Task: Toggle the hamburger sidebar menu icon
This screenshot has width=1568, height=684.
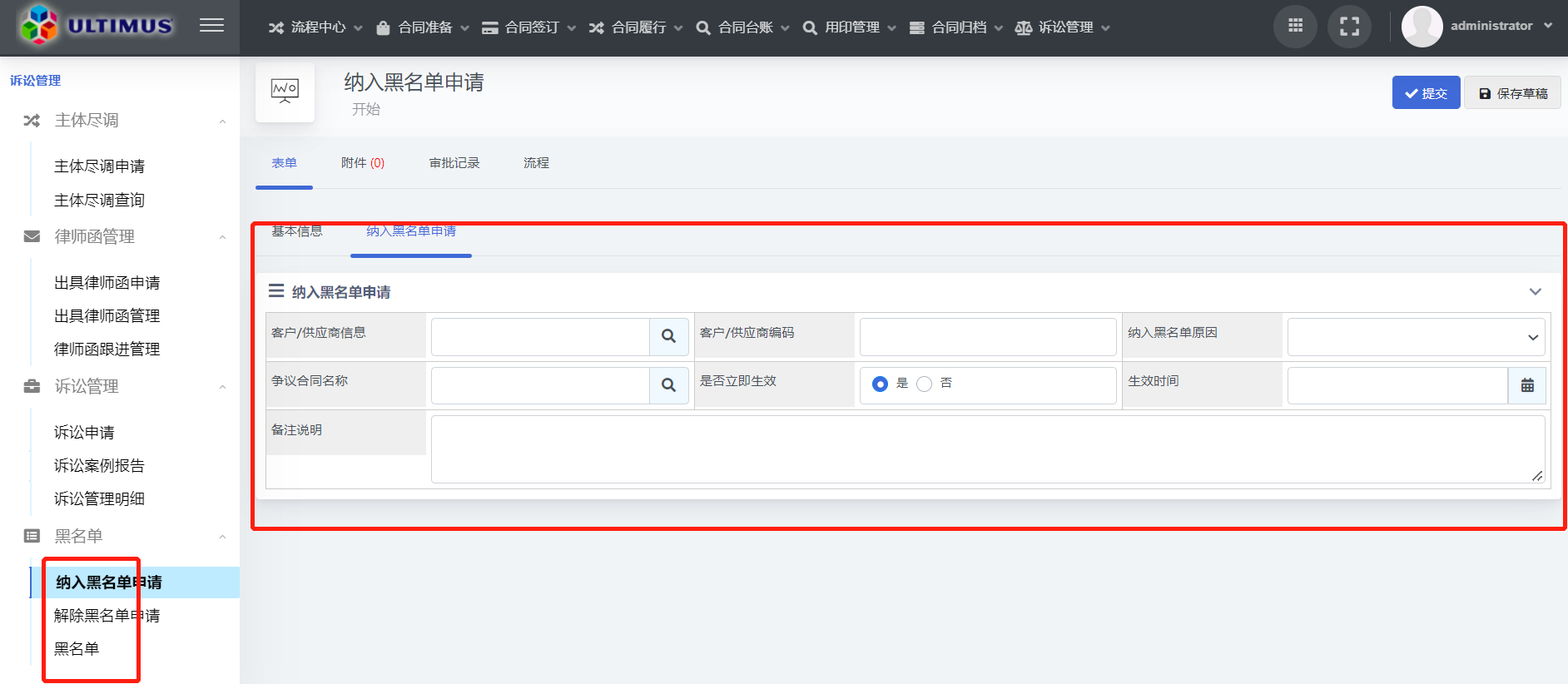Action: [211, 26]
